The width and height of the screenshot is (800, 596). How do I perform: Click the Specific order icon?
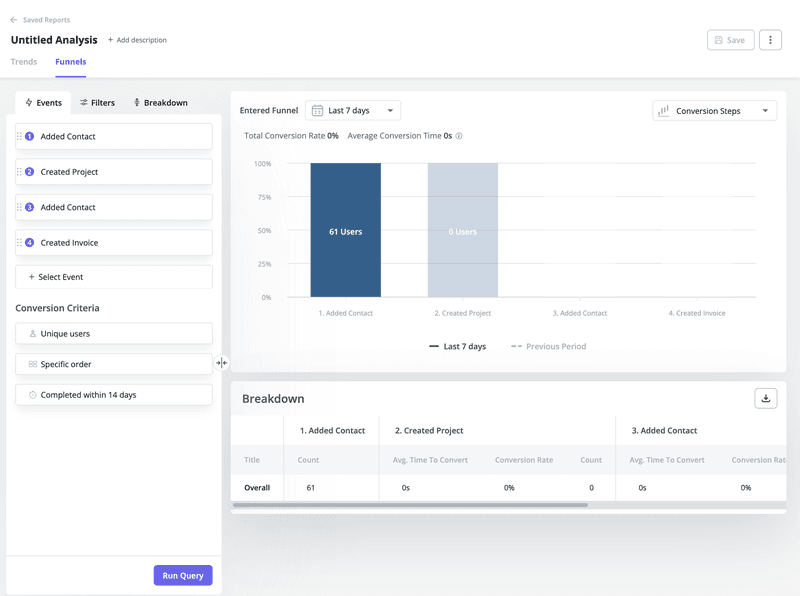point(32,363)
